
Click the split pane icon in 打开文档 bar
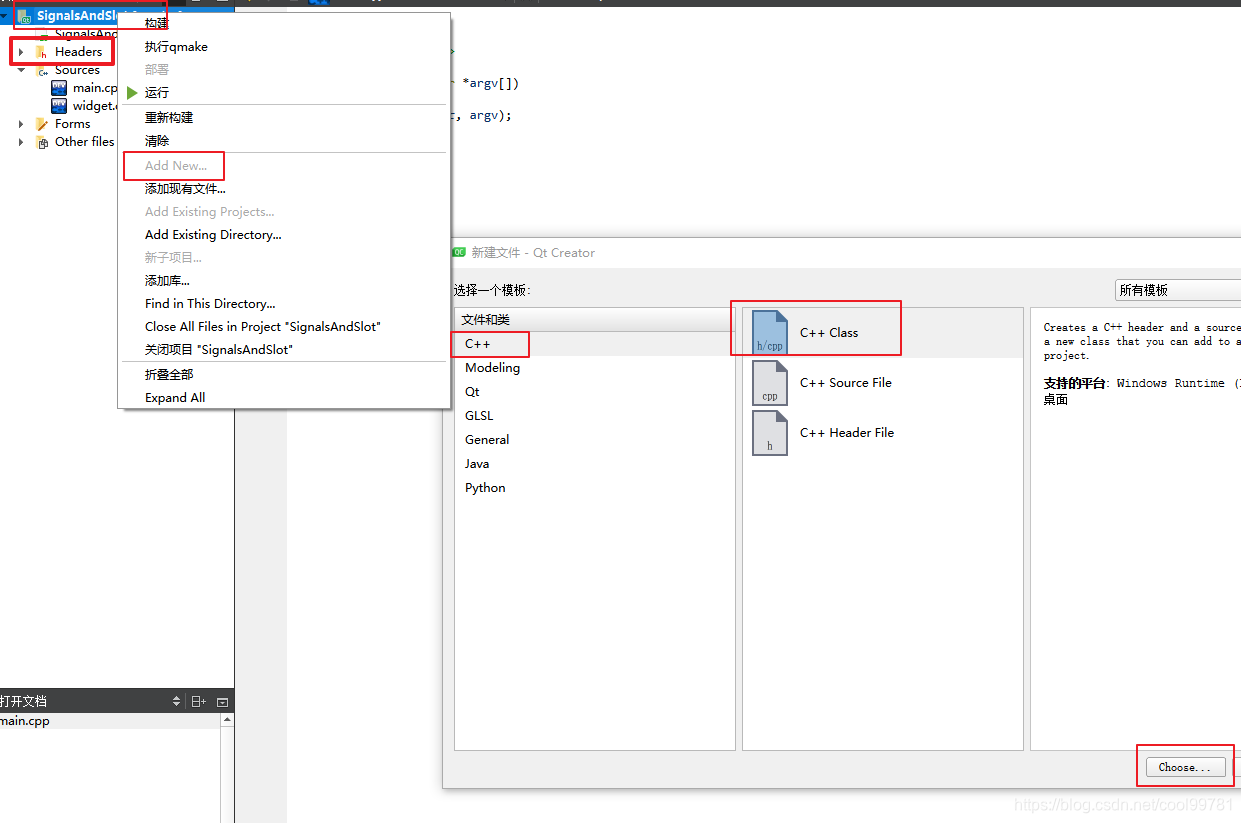point(198,702)
